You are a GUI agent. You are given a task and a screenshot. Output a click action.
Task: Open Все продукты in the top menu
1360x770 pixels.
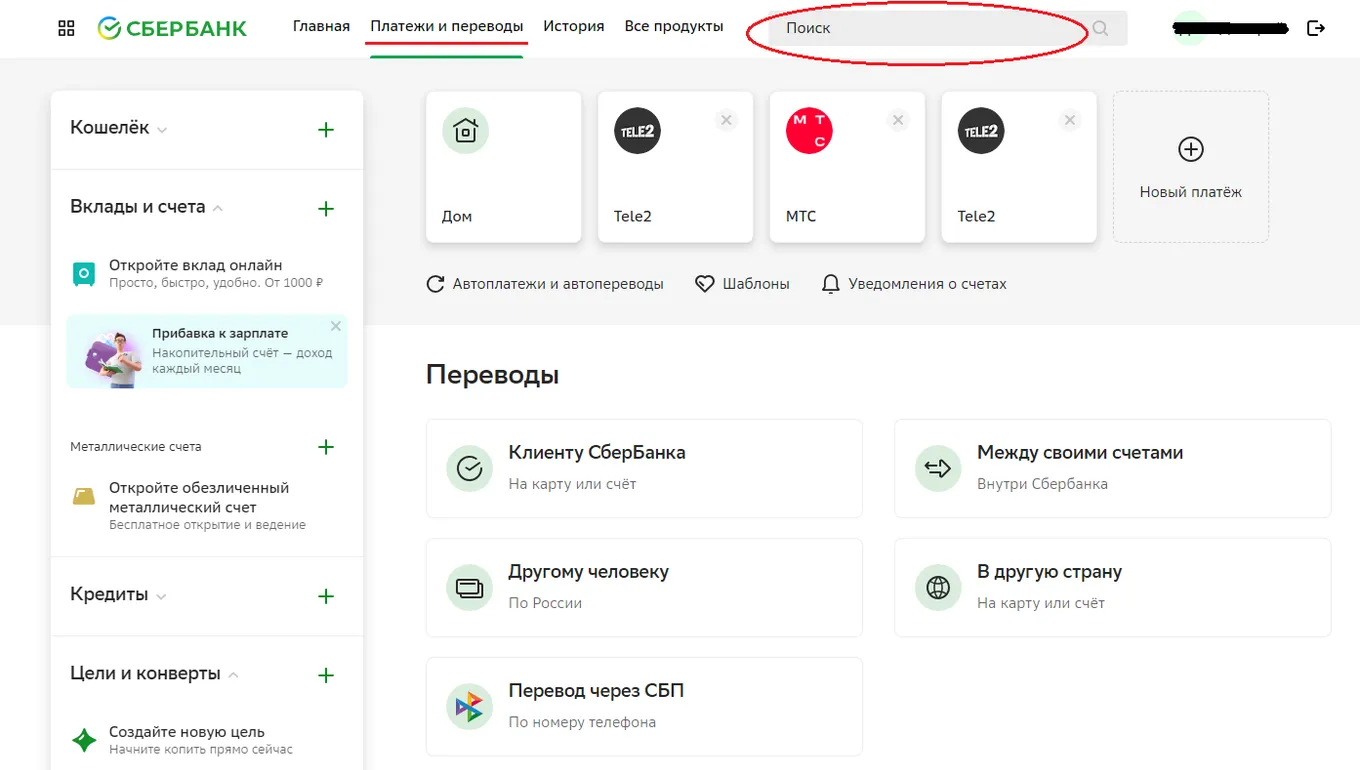[x=674, y=27]
